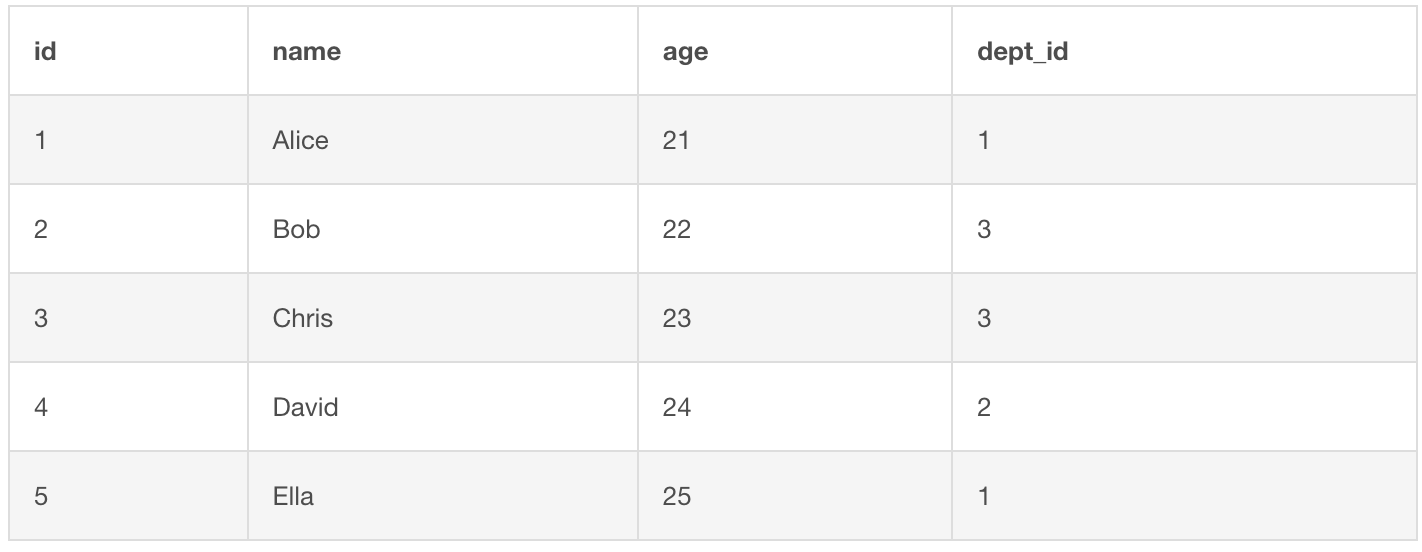Click the id cell in Ella's row
The width and height of the screenshot is (1422, 552).
[41, 497]
